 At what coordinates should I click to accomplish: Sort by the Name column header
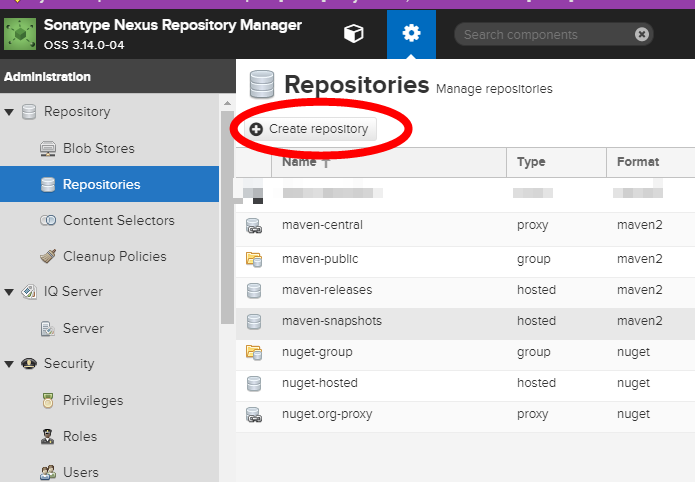(x=389, y=162)
